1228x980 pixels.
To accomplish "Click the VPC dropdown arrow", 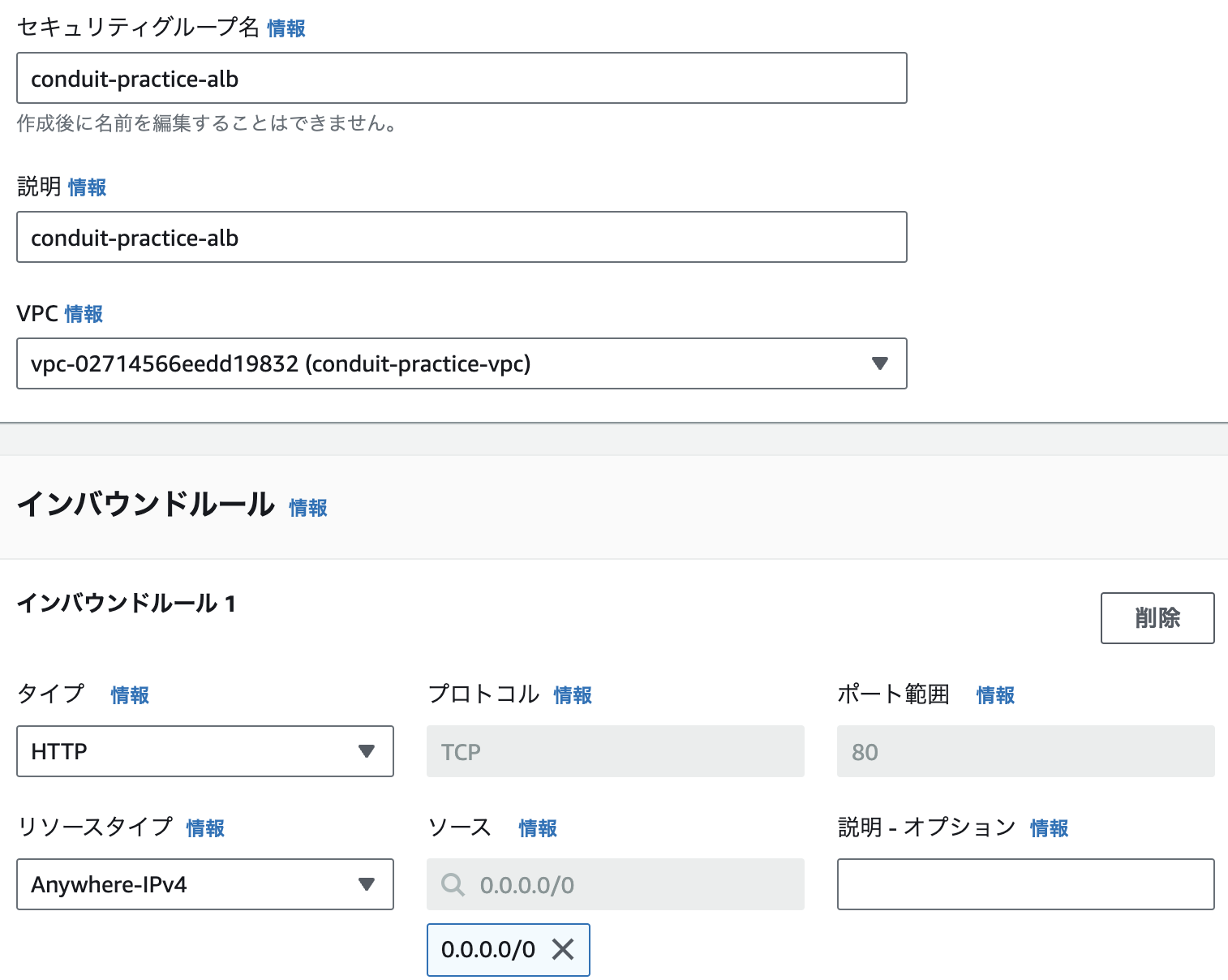I will tap(880, 364).
